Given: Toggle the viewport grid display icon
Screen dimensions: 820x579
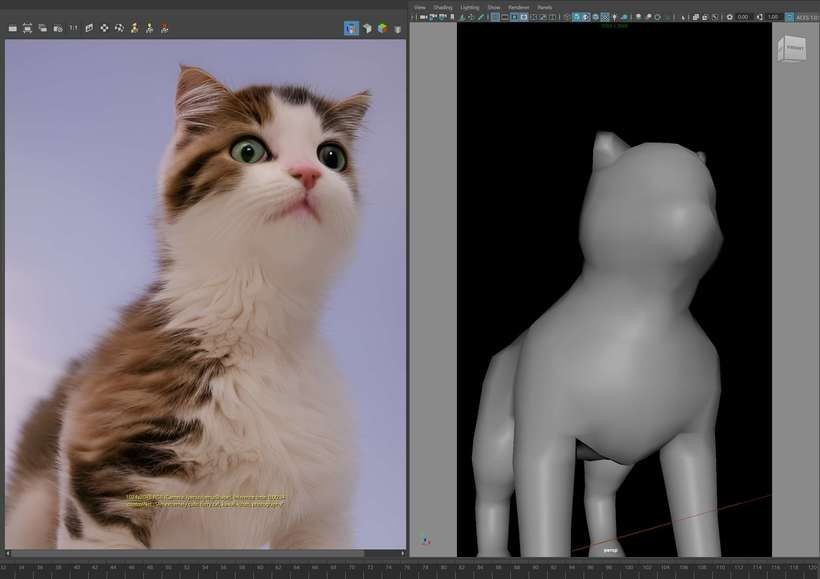Looking at the screenshot, I should pyautogui.click(x=495, y=17).
